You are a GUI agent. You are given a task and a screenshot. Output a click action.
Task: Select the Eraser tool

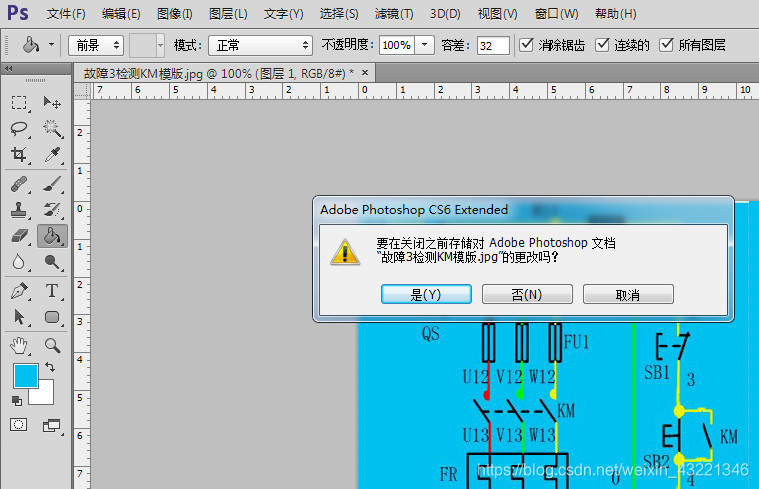tap(19, 236)
